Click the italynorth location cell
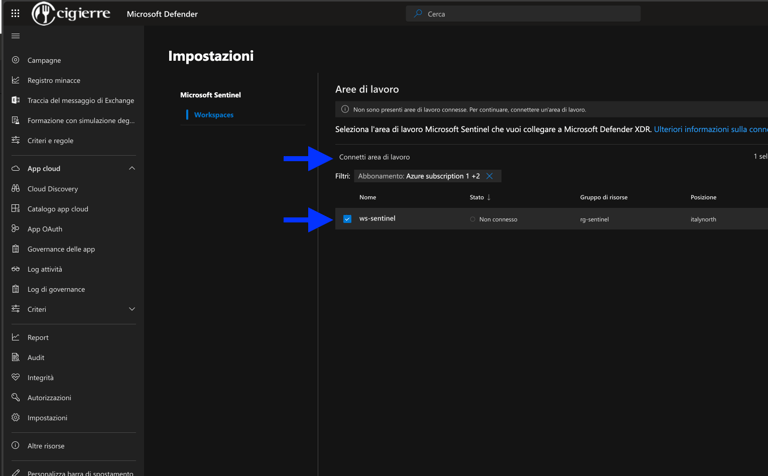The width and height of the screenshot is (768, 476). 703,219
